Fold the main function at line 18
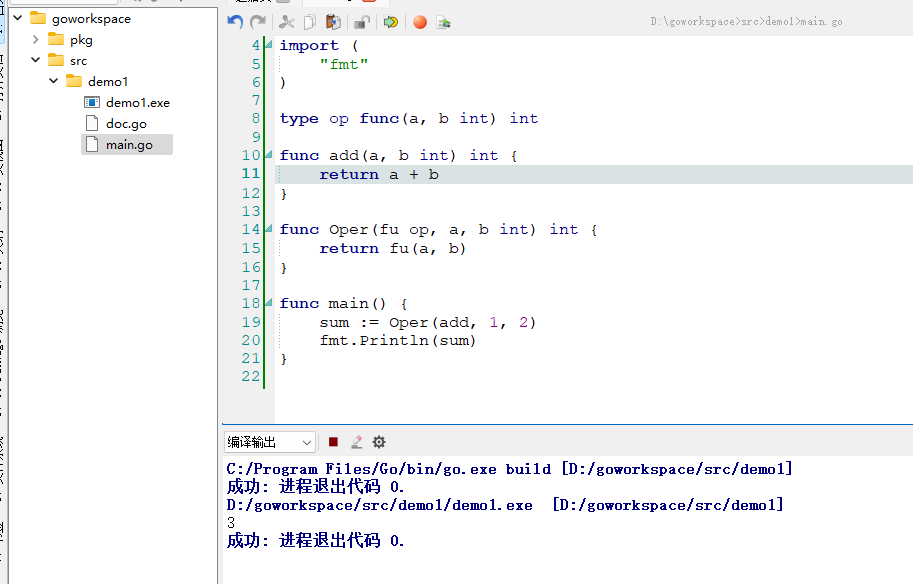 pos(268,302)
